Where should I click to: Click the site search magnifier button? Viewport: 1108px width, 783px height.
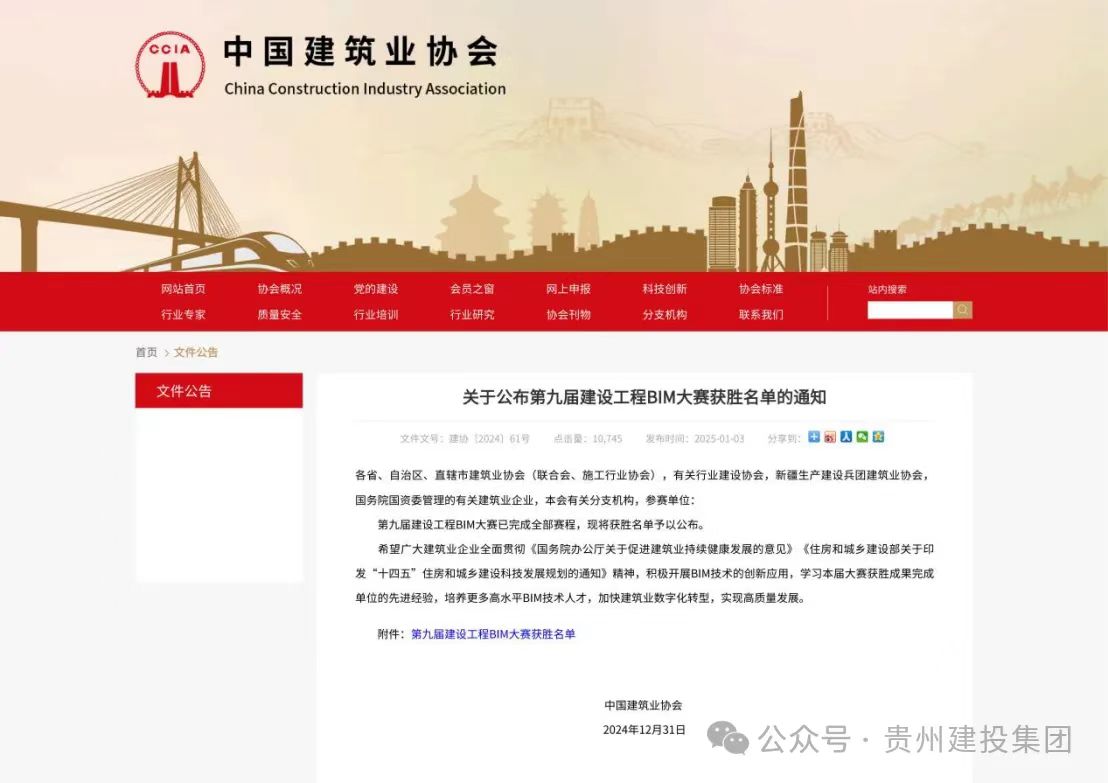click(962, 310)
